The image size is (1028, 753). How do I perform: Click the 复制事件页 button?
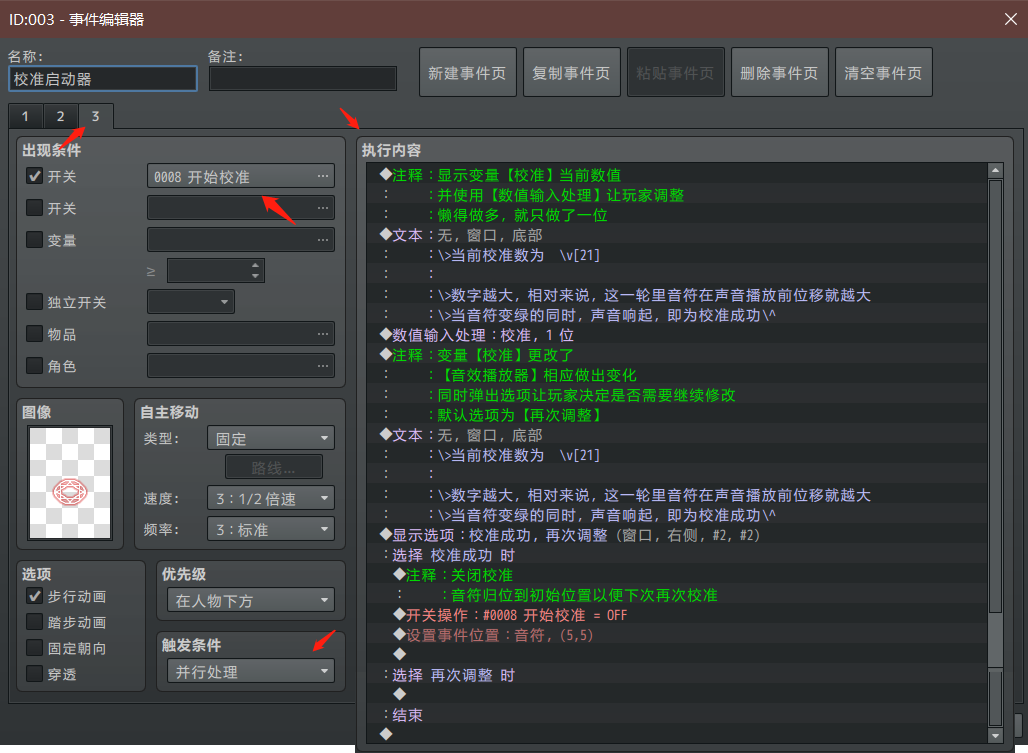[572, 73]
